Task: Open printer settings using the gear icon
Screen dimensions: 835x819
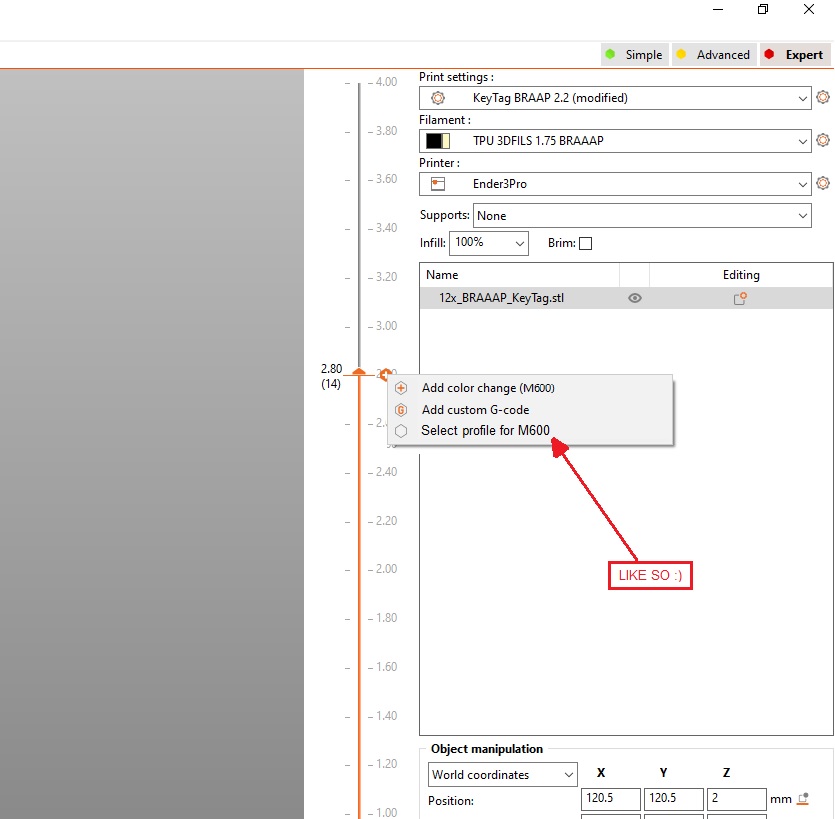Action: click(823, 183)
